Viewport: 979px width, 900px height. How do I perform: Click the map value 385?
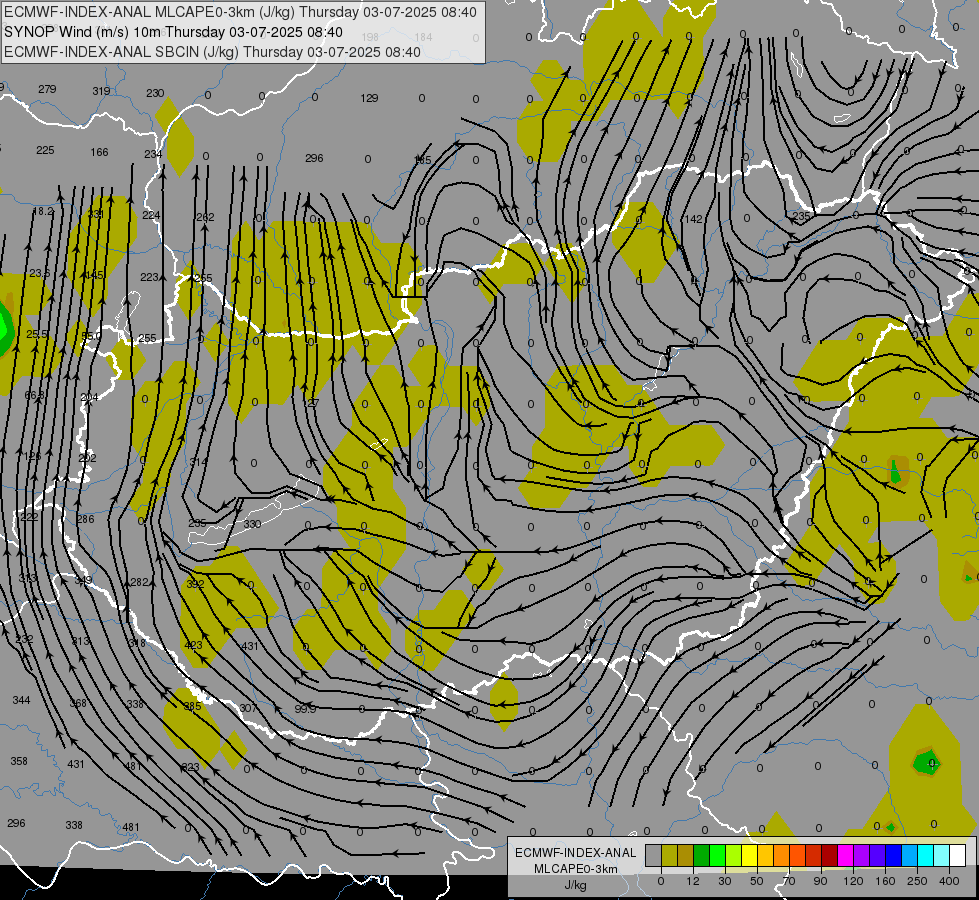[192, 706]
